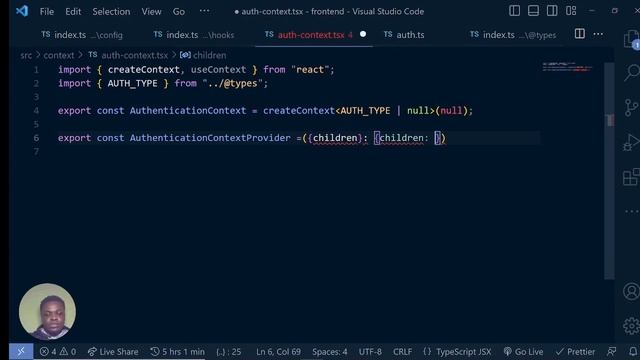Open the Search view icon
Image resolution: width=640 pixels, height=360 pixels.
click(631, 73)
